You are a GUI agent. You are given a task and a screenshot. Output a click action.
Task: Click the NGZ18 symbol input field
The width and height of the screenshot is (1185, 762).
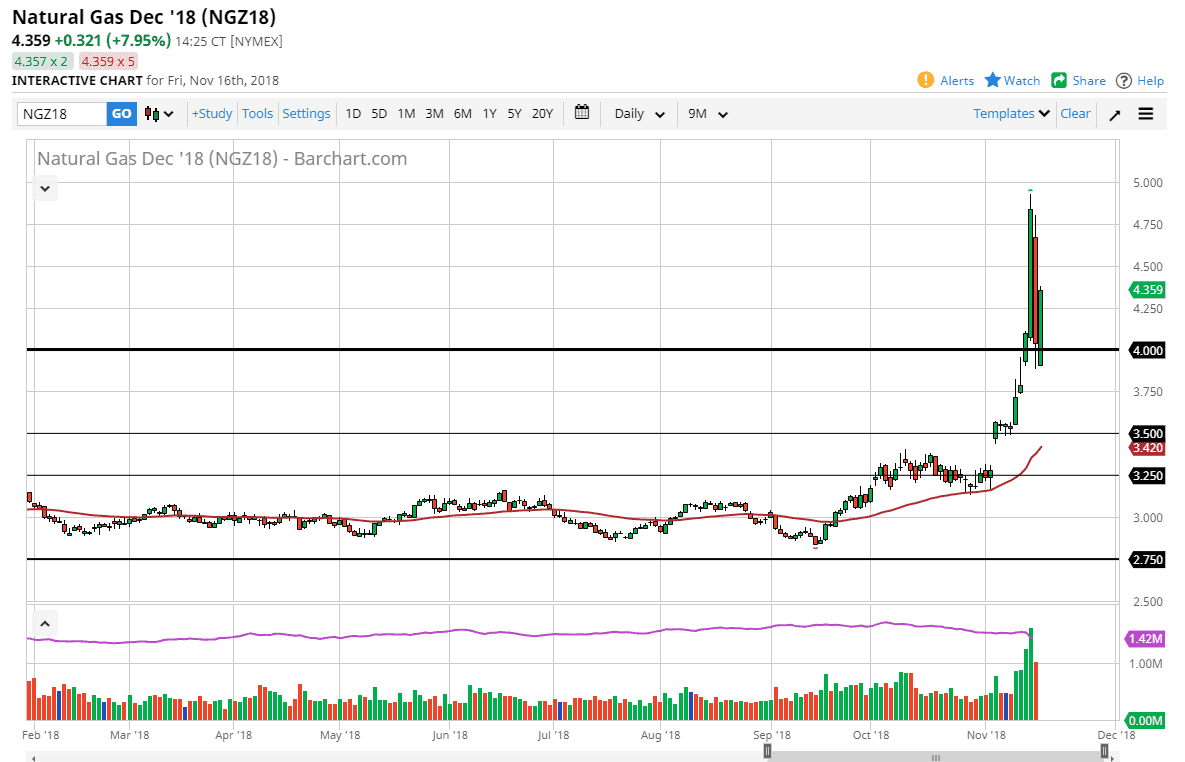pyautogui.click(x=62, y=113)
